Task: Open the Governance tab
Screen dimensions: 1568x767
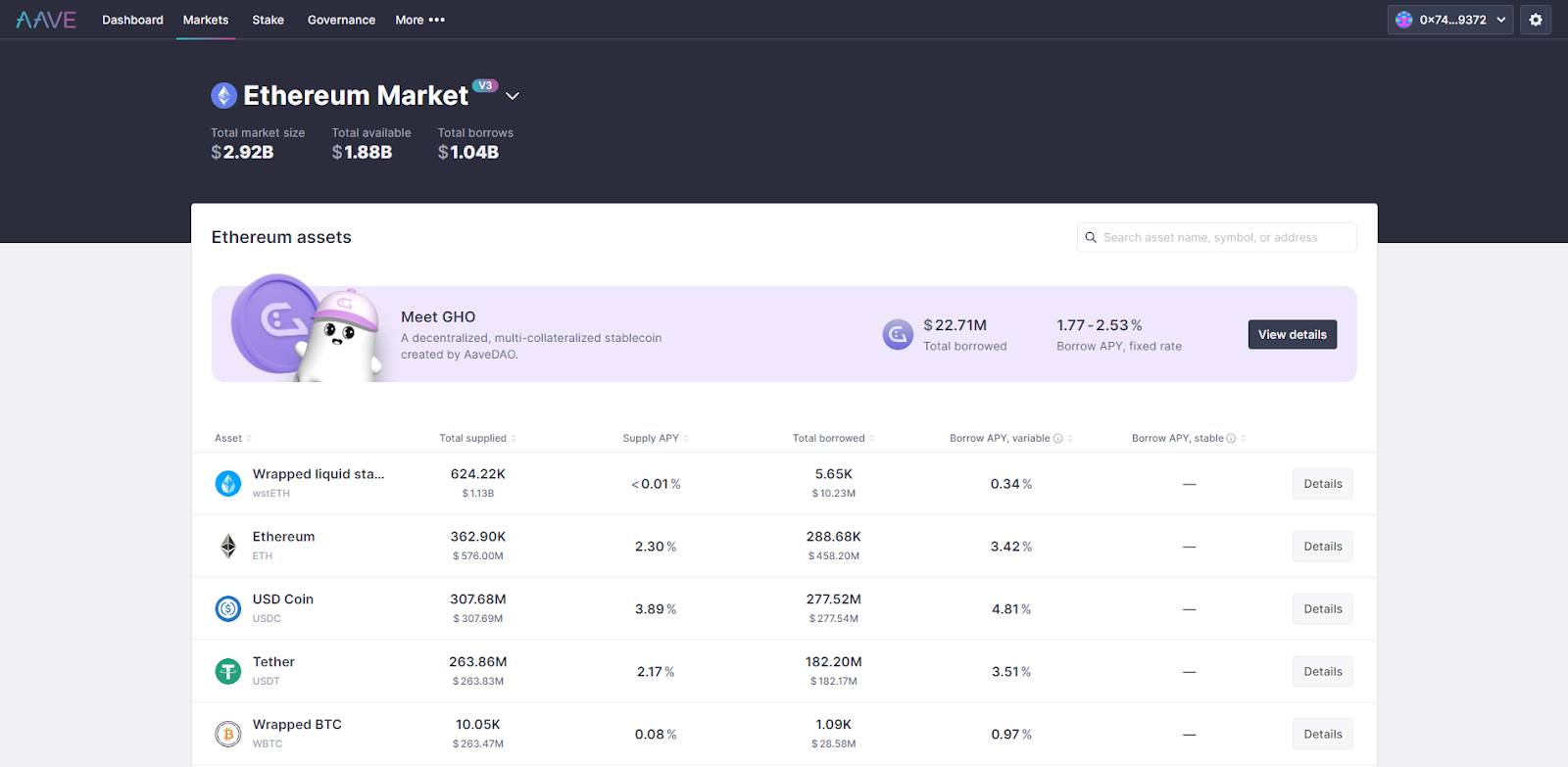Action: (x=341, y=20)
